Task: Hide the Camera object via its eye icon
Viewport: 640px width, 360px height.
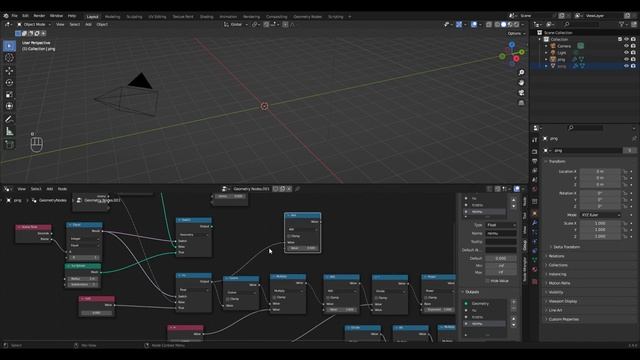Action: (x=626, y=46)
